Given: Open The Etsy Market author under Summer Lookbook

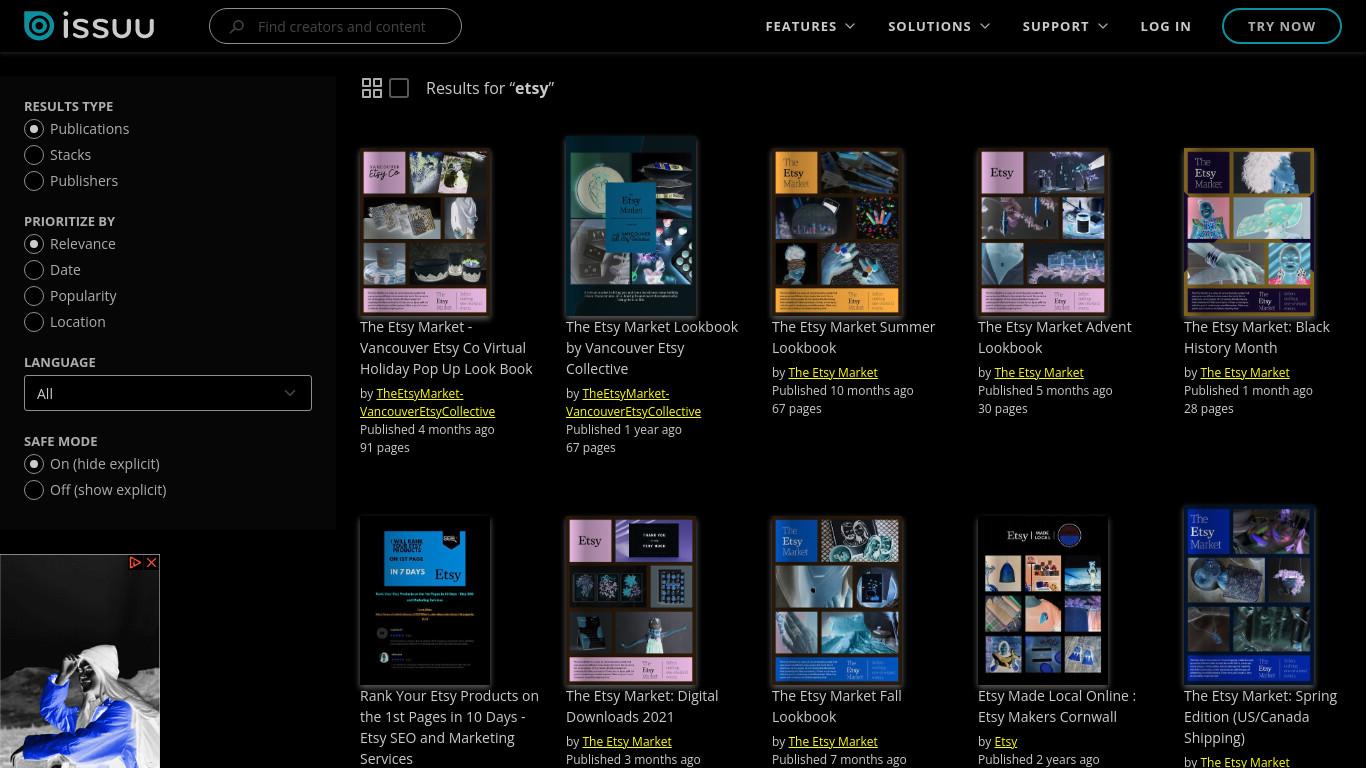Looking at the screenshot, I should coord(832,372).
